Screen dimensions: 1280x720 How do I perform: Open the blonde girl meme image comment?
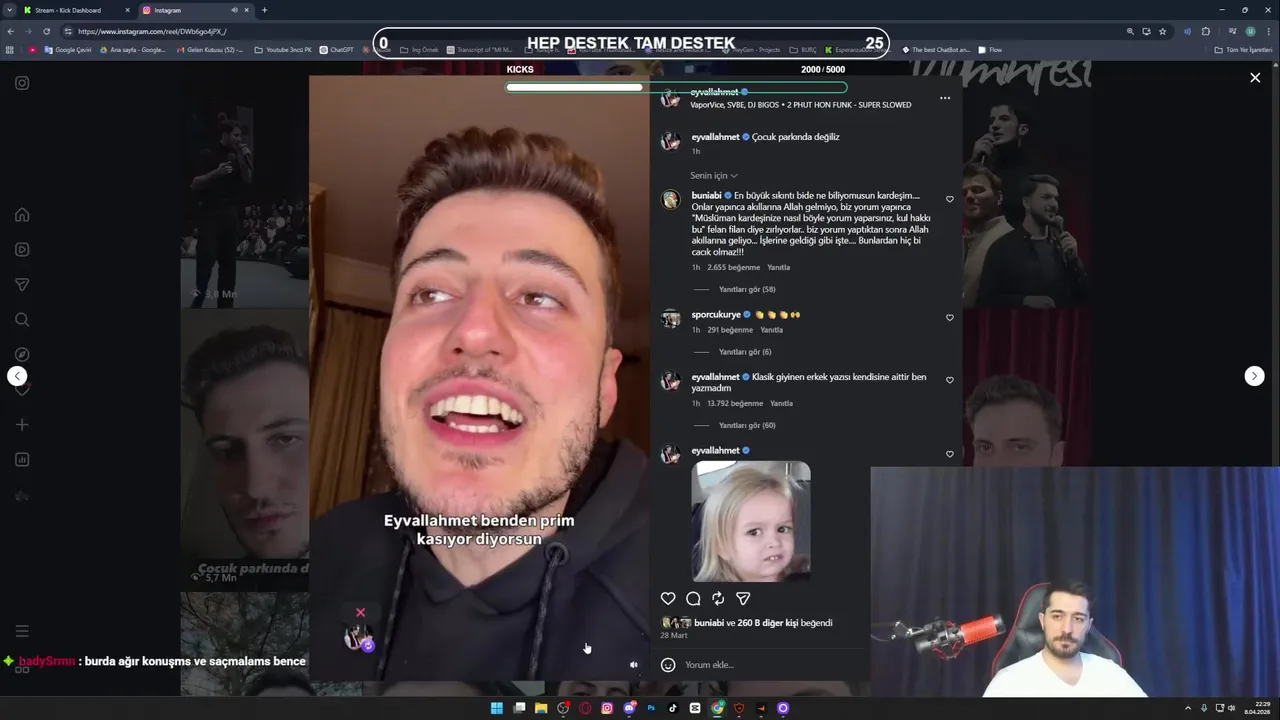click(x=751, y=521)
